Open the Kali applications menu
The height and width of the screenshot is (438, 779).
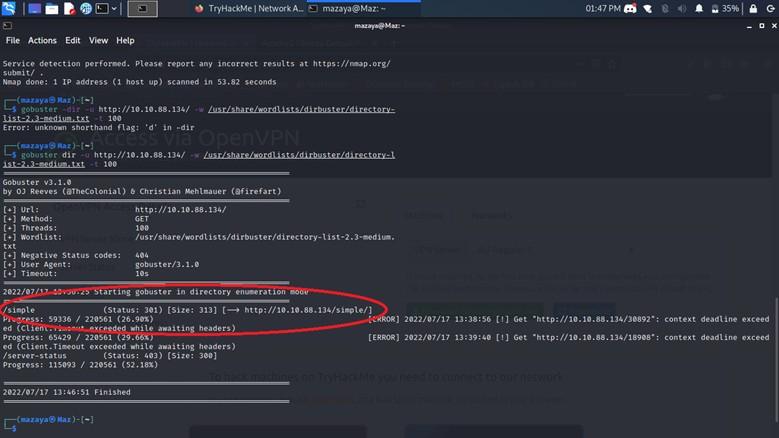tap(9, 8)
